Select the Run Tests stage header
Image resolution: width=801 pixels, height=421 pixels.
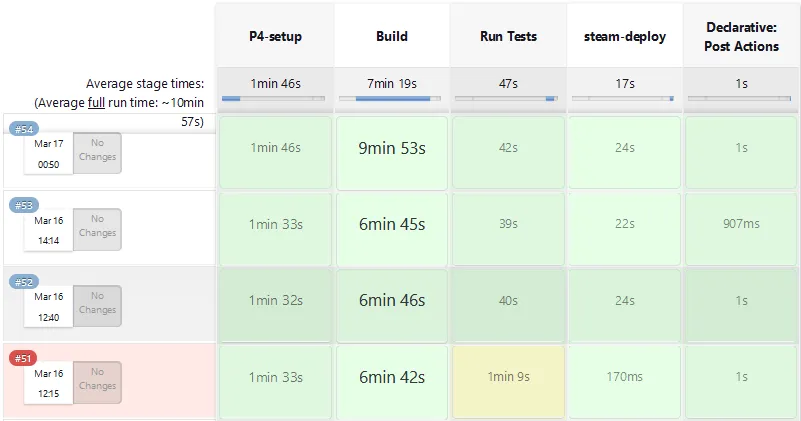tap(508, 37)
